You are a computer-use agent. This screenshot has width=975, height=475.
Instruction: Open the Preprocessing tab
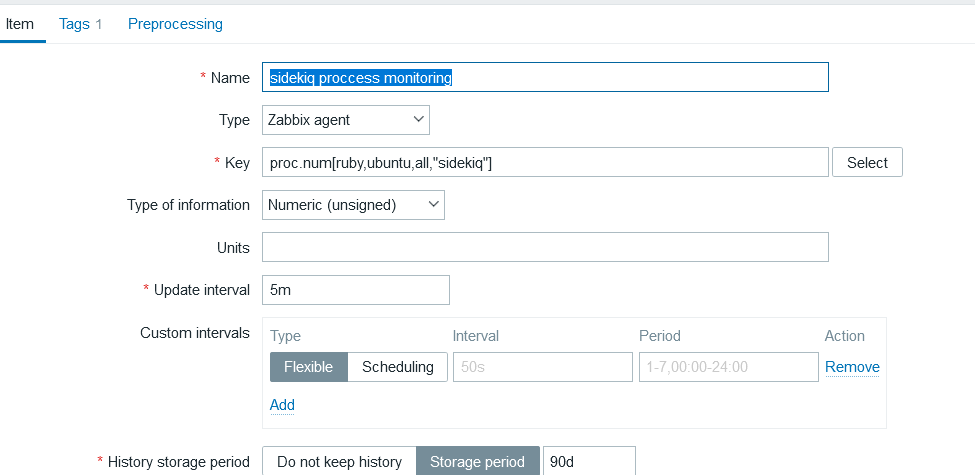pyautogui.click(x=175, y=24)
